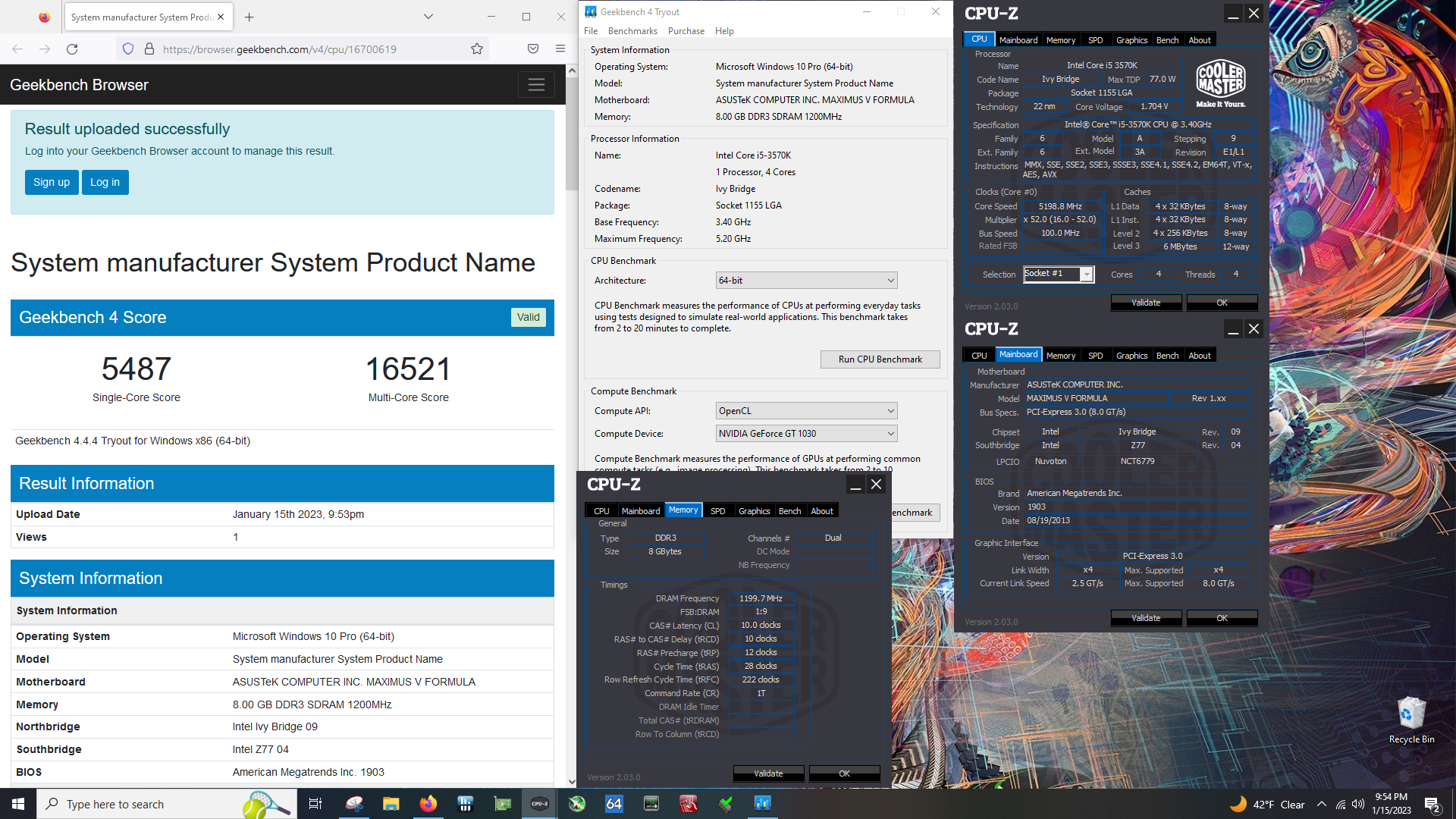
Task: Open Snipping Tool from the taskbar
Action: (354, 804)
